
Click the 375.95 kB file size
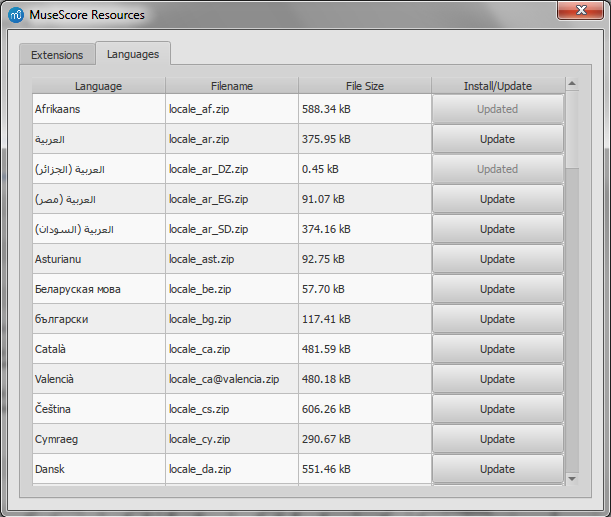(x=326, y=139)
